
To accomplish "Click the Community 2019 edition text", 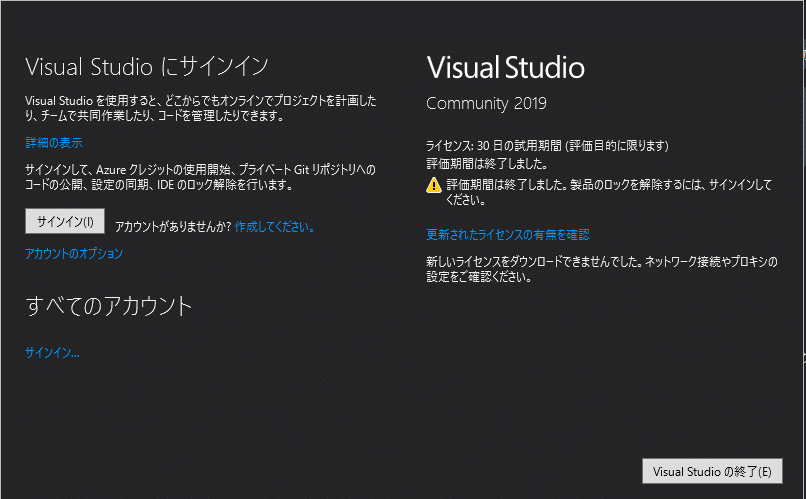I will pos(486,103).
